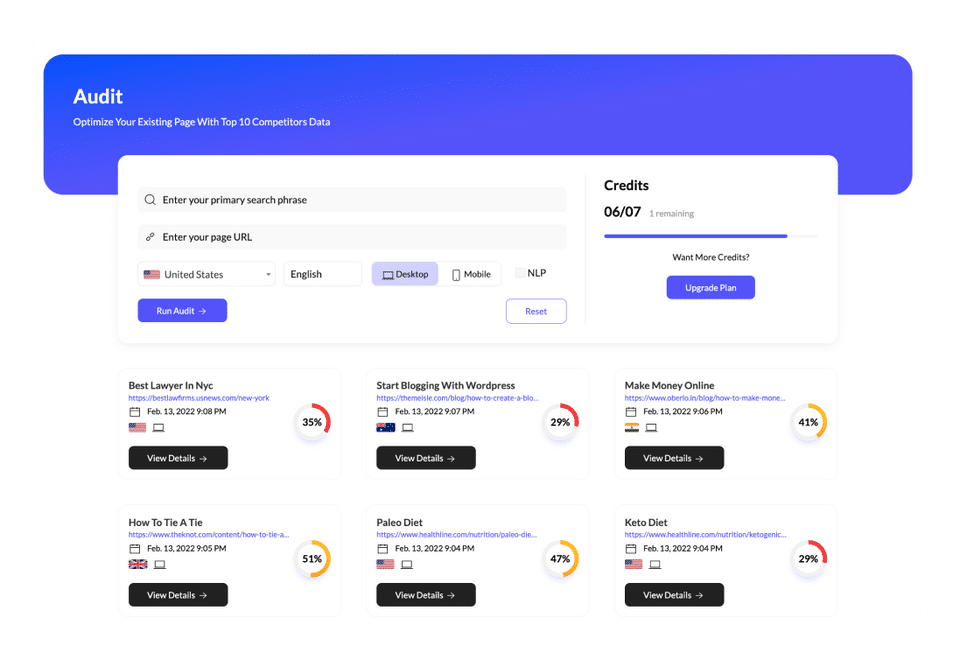The image size is (960, 661).
Task: Click UK flag on How To Tie A Tie card
Action: point(138,564)
